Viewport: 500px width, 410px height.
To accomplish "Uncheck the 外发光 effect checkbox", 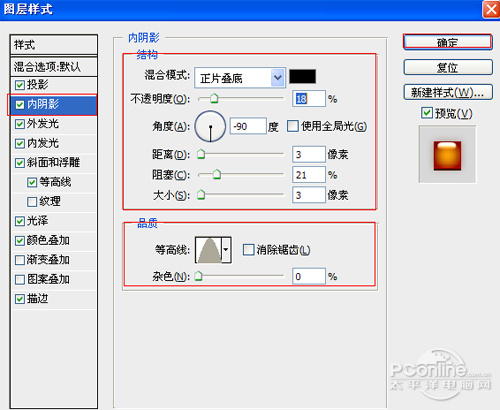I will point(20,124).
